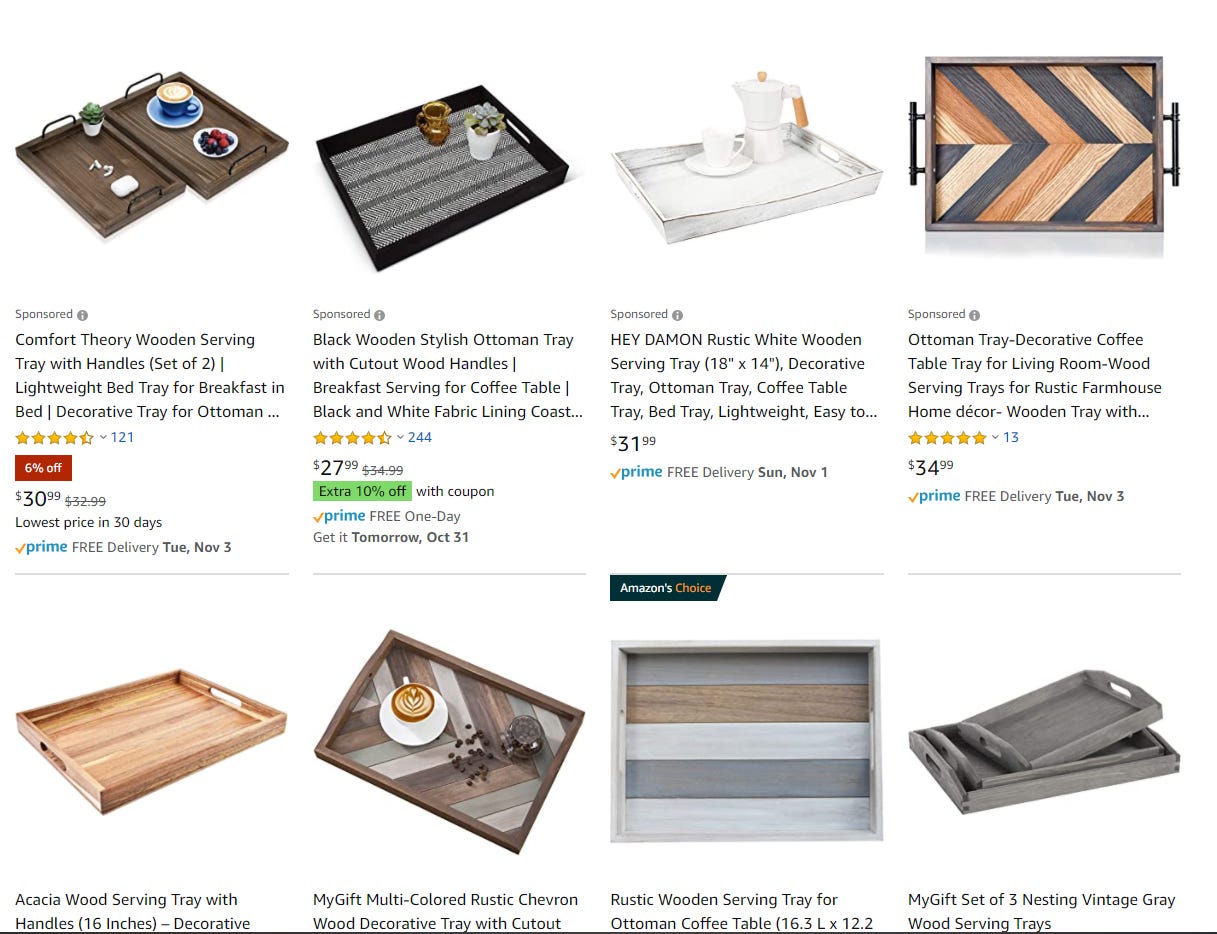Click the Sponsored info icon on Comfort Theory tray

point(82,315)
